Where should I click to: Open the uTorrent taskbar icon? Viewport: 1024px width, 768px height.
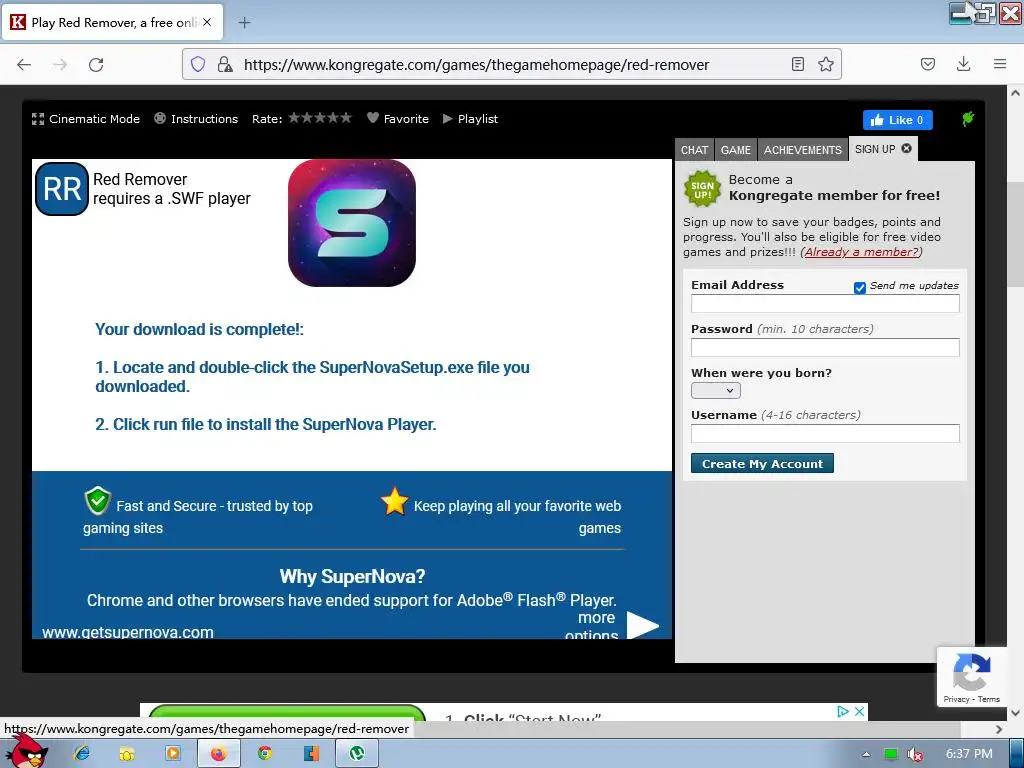[x=357, y=754]
